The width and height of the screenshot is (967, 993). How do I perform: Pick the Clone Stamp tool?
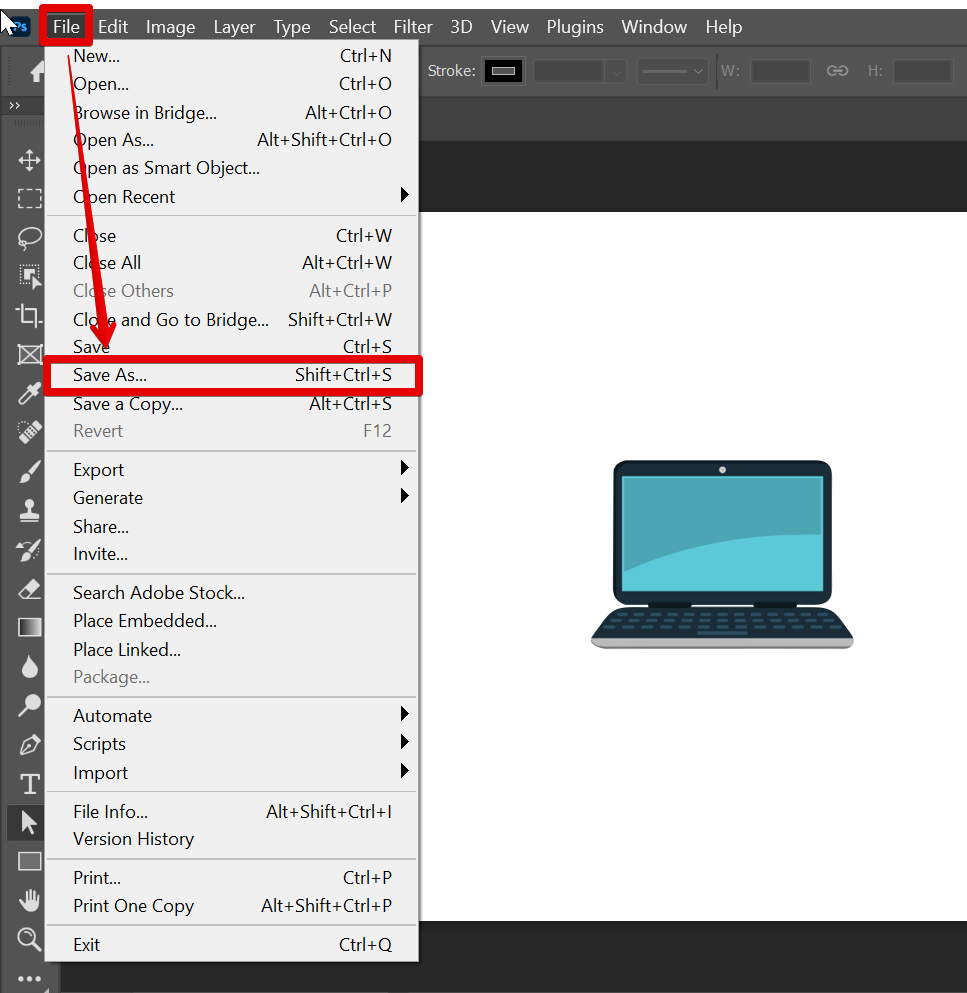[29, 511]
